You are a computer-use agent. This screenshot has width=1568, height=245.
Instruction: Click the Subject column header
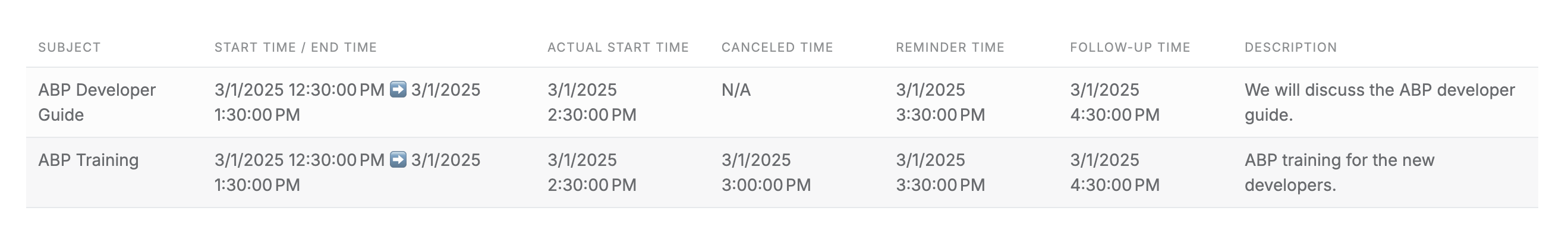[70, 48]
